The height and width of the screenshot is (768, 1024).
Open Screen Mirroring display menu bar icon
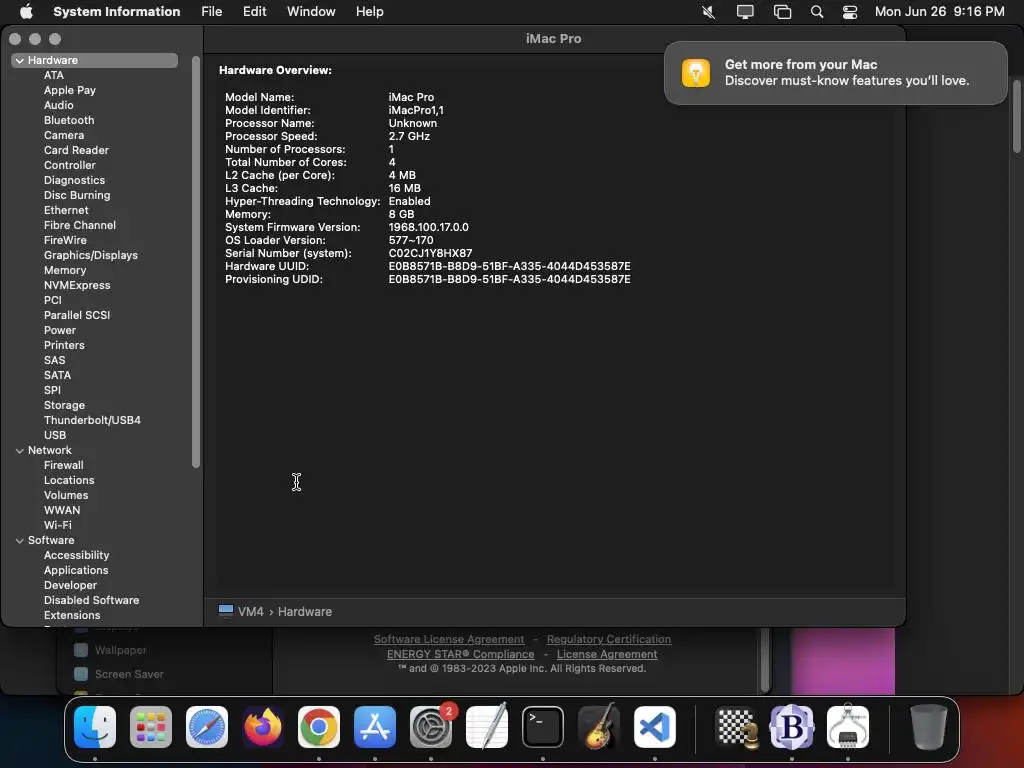tap(745, 12)
